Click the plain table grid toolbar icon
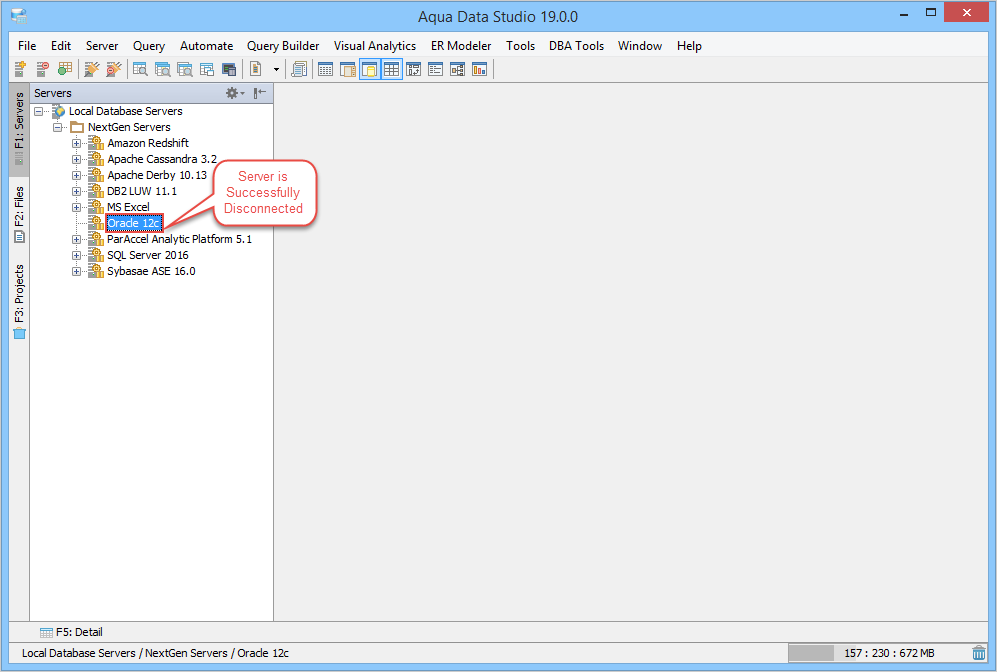 tap(326, 69)
